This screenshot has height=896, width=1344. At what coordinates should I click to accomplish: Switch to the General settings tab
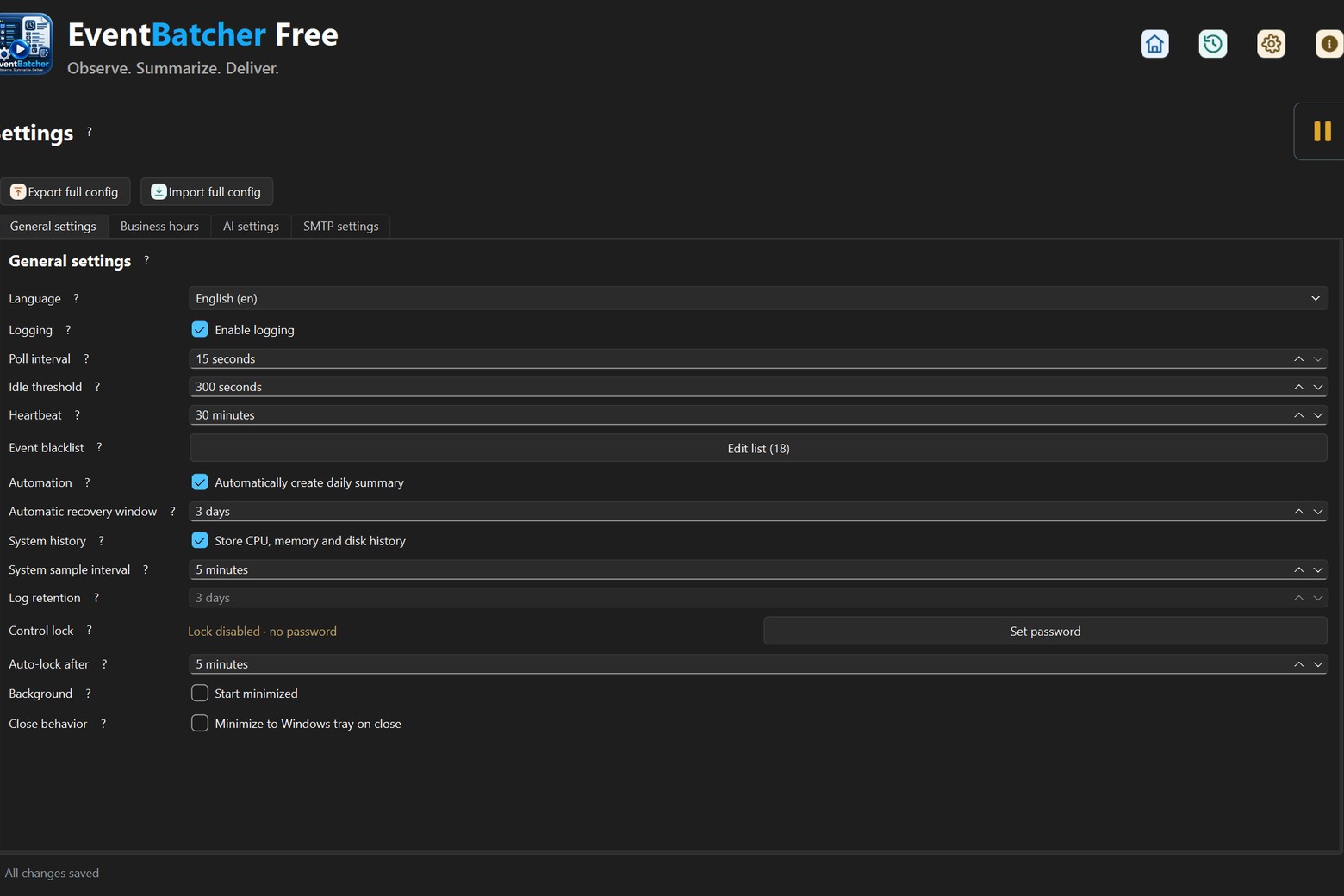pyautogui.click(x=53, y=226)
